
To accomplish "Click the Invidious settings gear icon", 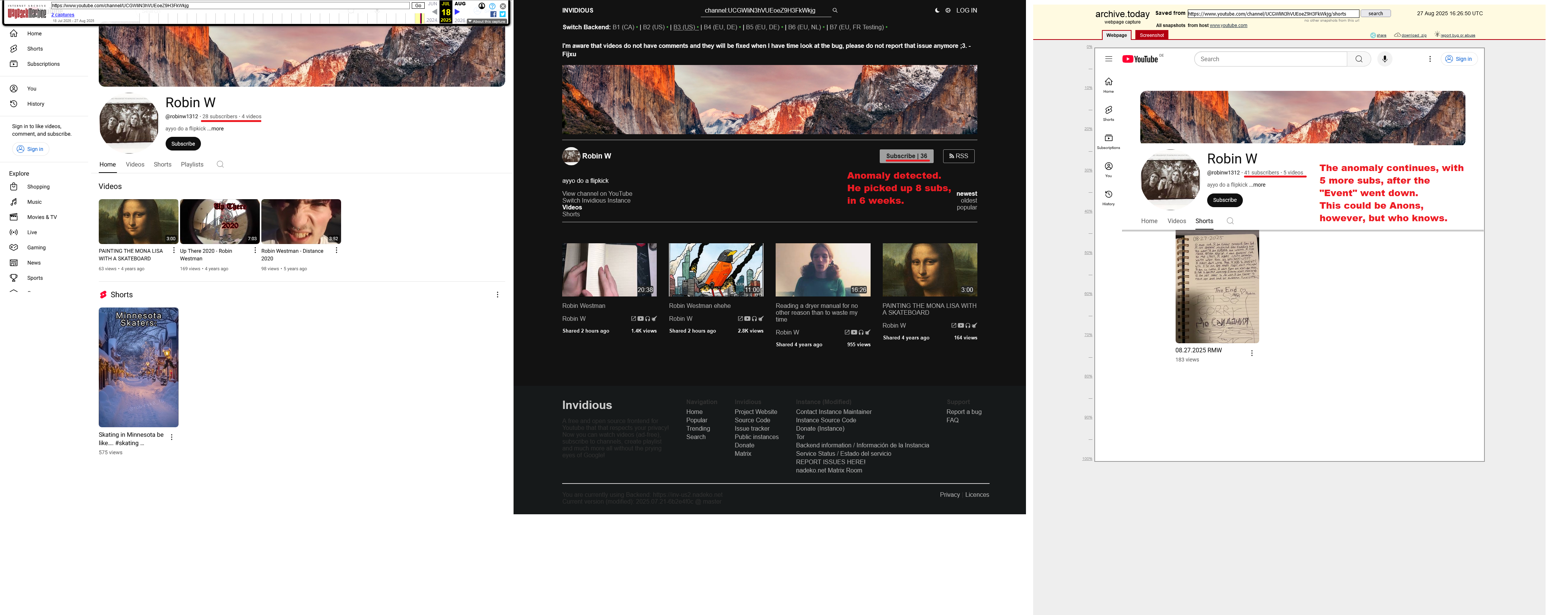I will [x=948, y=10].
